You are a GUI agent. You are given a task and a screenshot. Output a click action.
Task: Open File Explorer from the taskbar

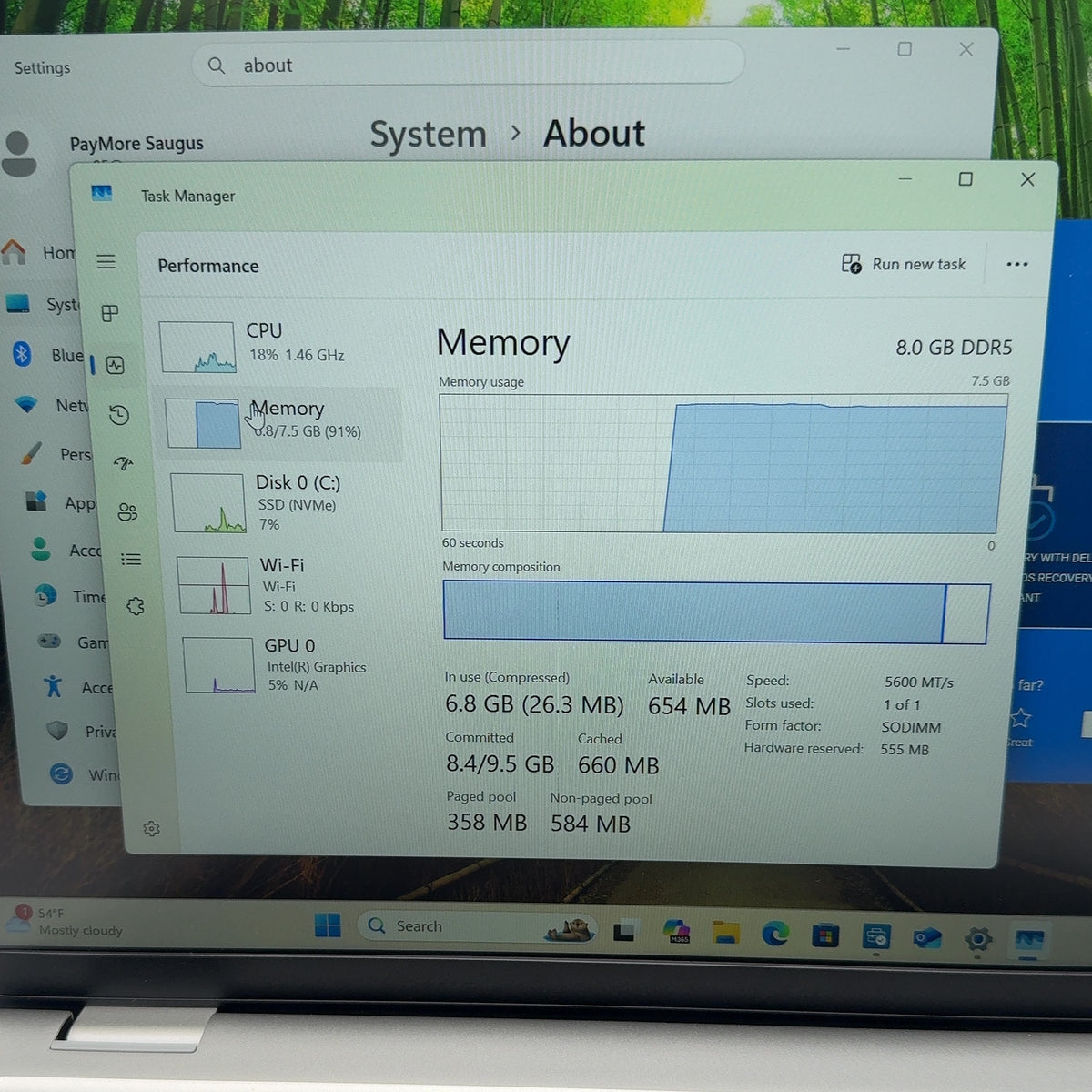tap(725, 933)
